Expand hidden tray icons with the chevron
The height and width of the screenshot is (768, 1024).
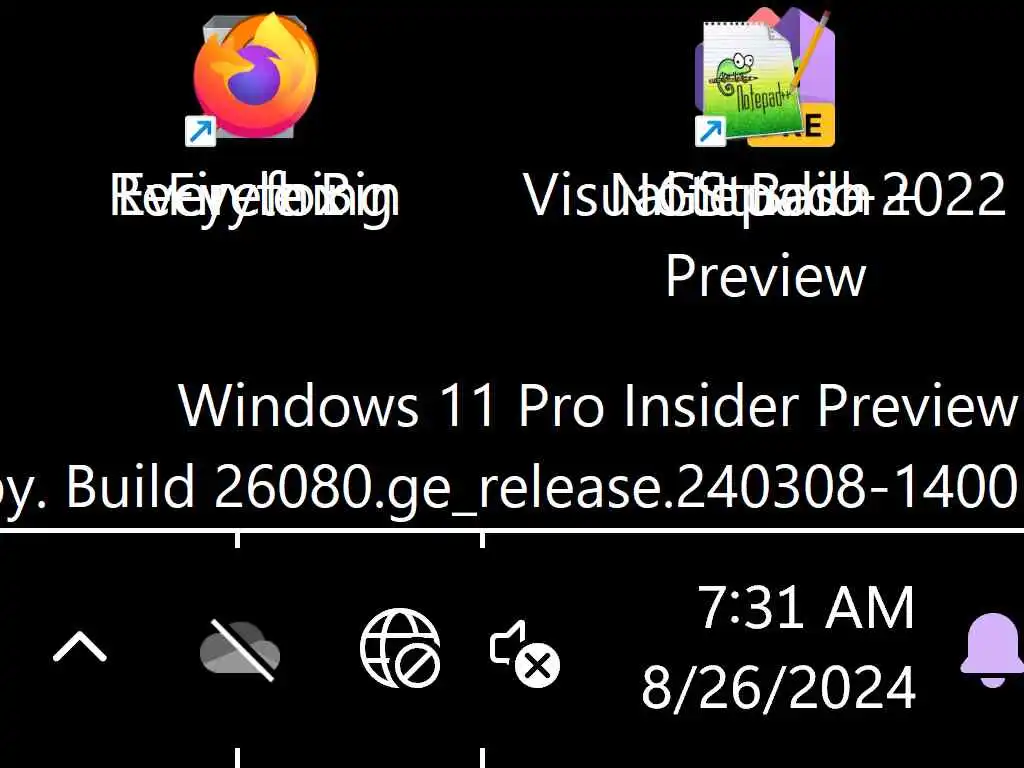tap(80, 647)
